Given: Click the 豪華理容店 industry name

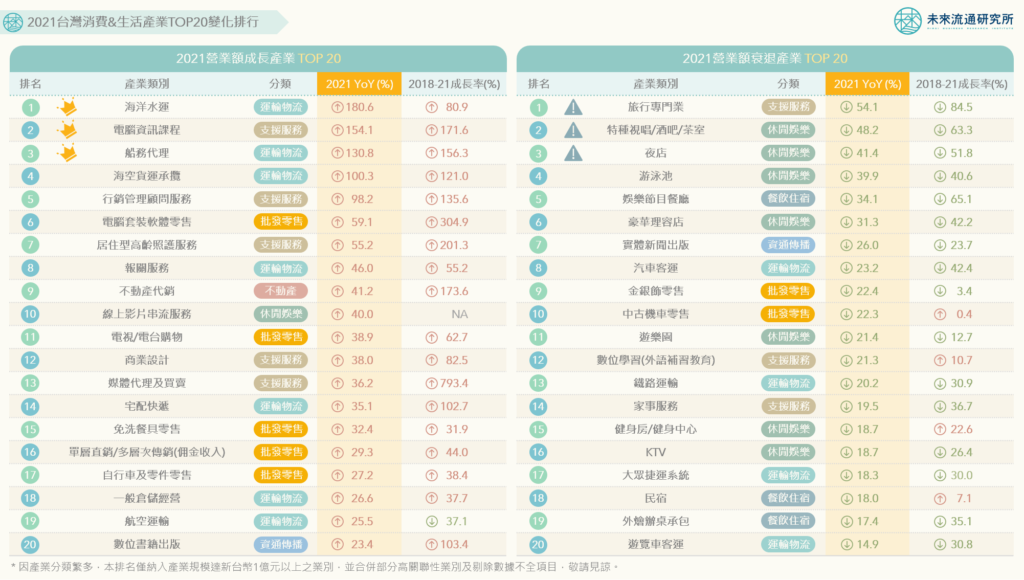Looking at the screenshot, I should [x=656, y=222].
